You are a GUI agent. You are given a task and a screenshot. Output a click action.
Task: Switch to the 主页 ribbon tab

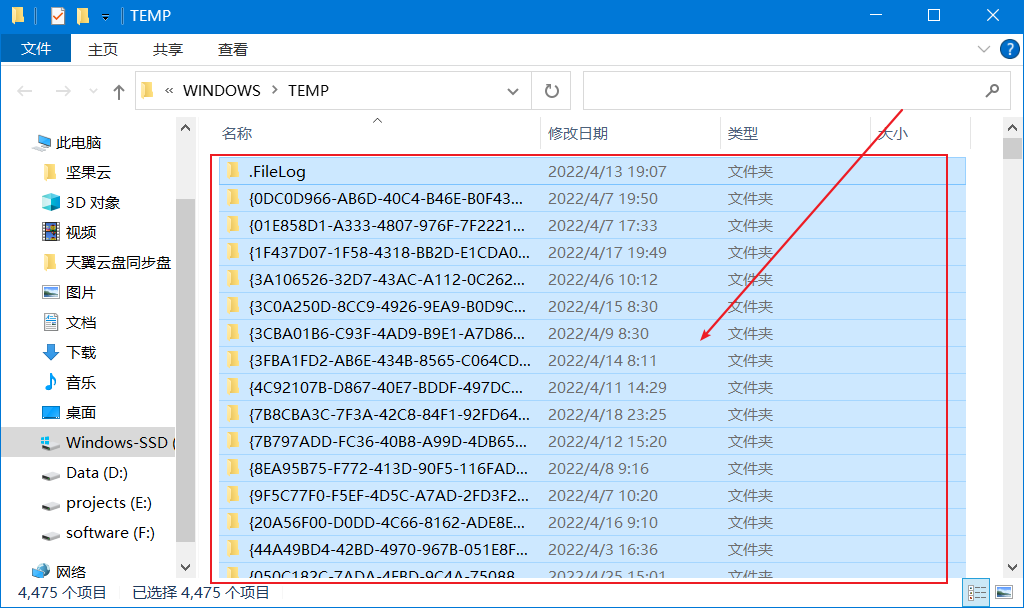point(103,49)
